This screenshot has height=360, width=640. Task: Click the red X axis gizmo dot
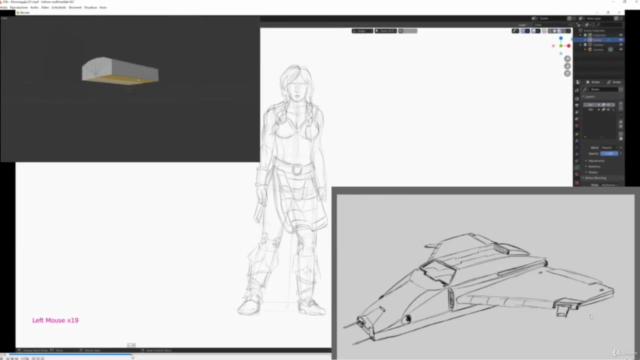tap(569, 46)
